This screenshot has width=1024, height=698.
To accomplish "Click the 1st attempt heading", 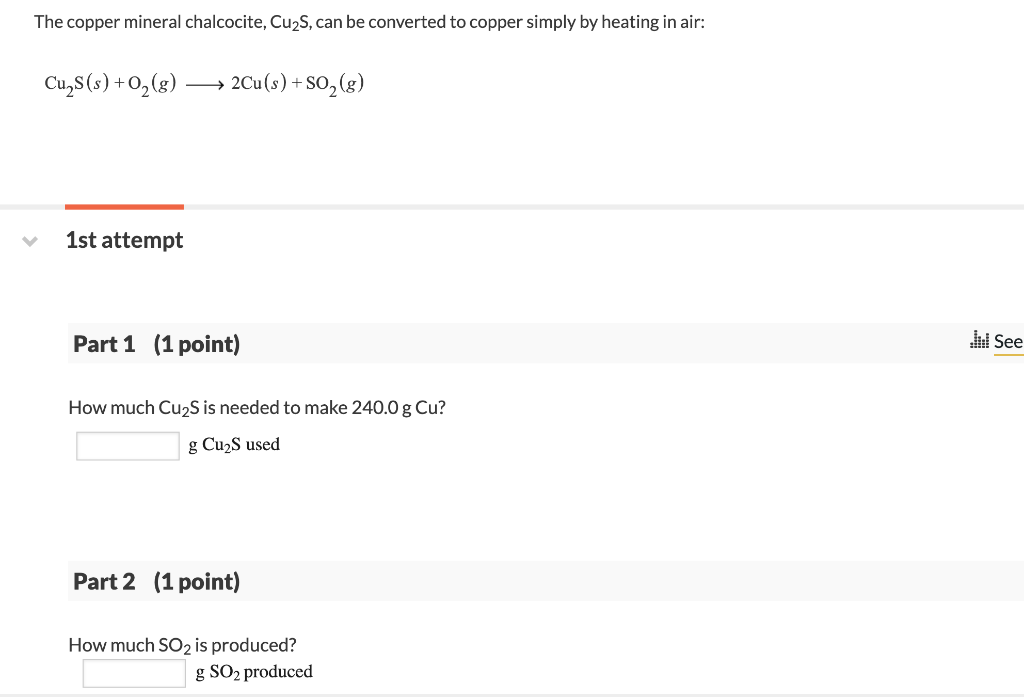I will [124, 240].
